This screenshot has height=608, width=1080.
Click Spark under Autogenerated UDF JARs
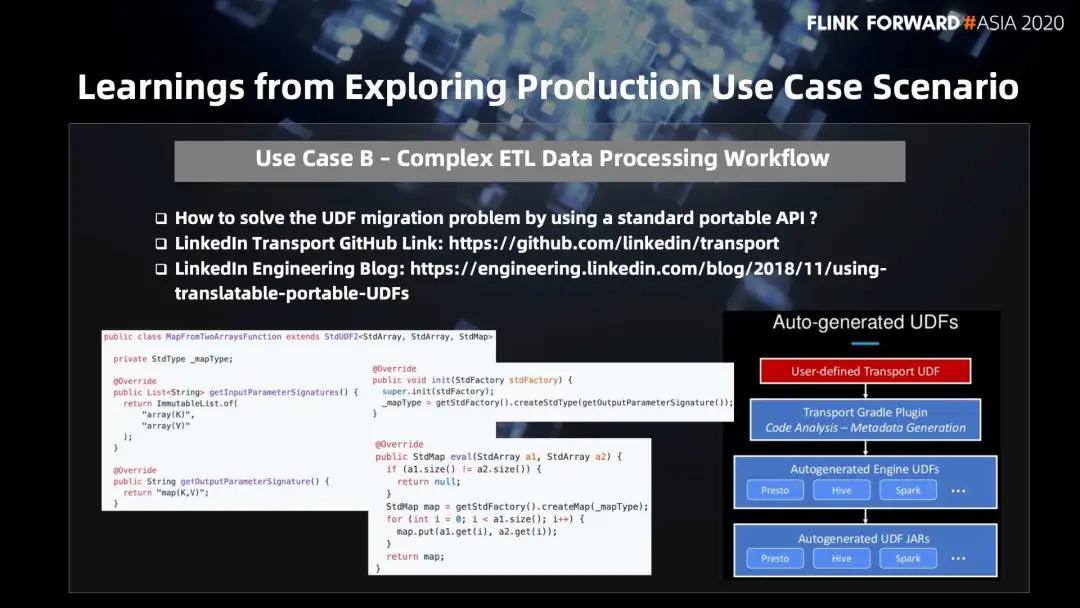(908, 558)
